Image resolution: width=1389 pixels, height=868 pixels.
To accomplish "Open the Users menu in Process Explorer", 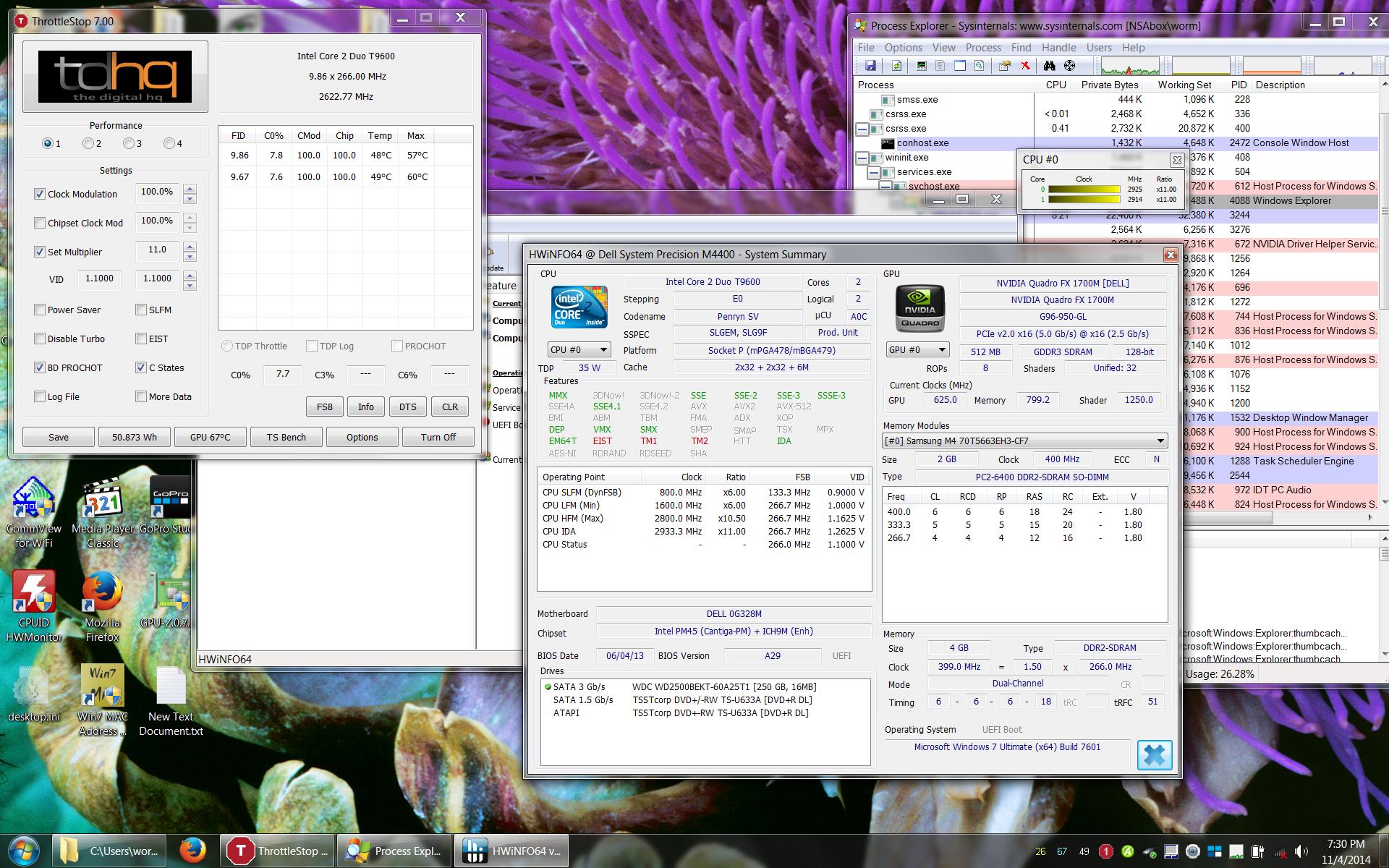I will [x=1099, y=48].
